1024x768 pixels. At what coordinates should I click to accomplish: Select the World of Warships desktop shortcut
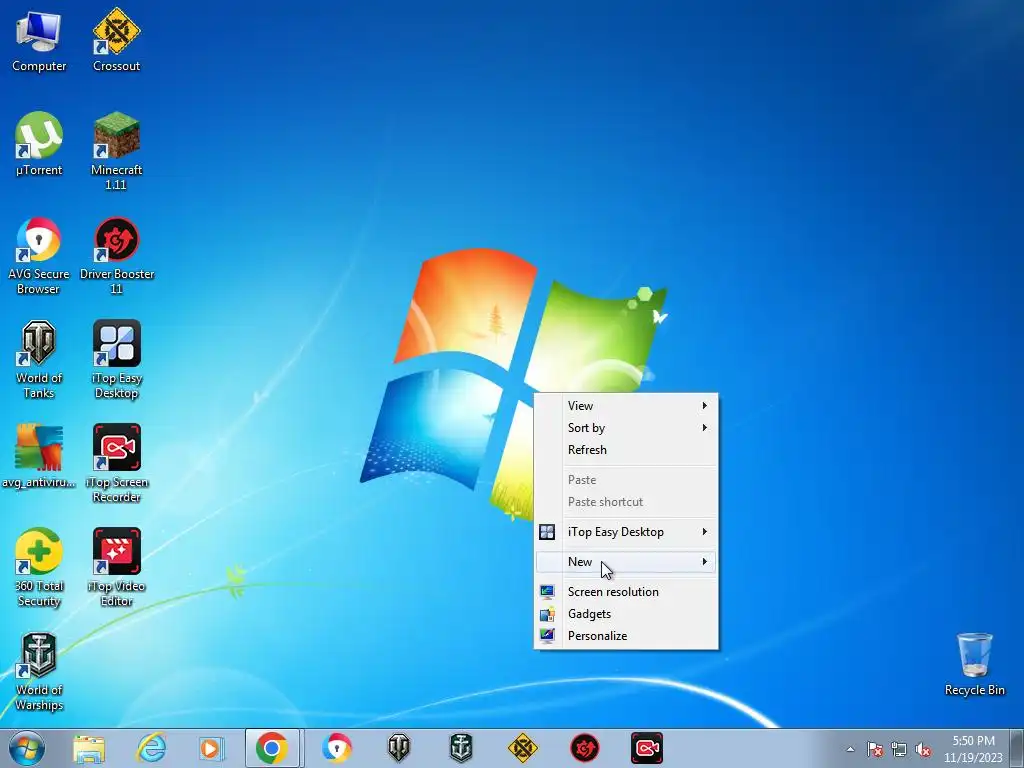click(x=39, y=672)
